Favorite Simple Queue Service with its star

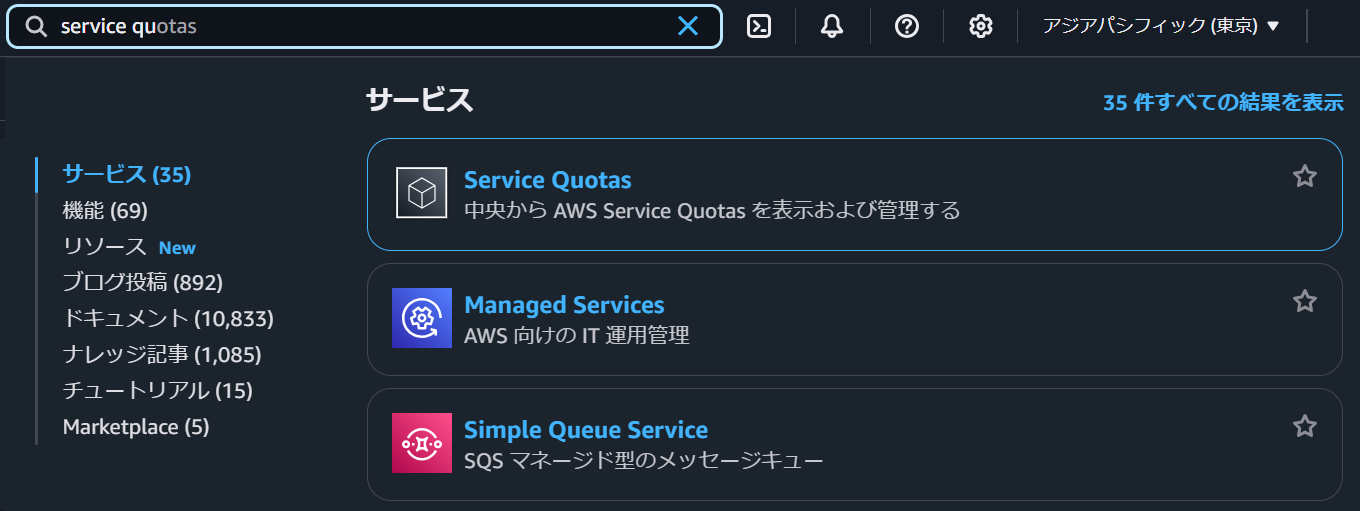point(1305,426)
